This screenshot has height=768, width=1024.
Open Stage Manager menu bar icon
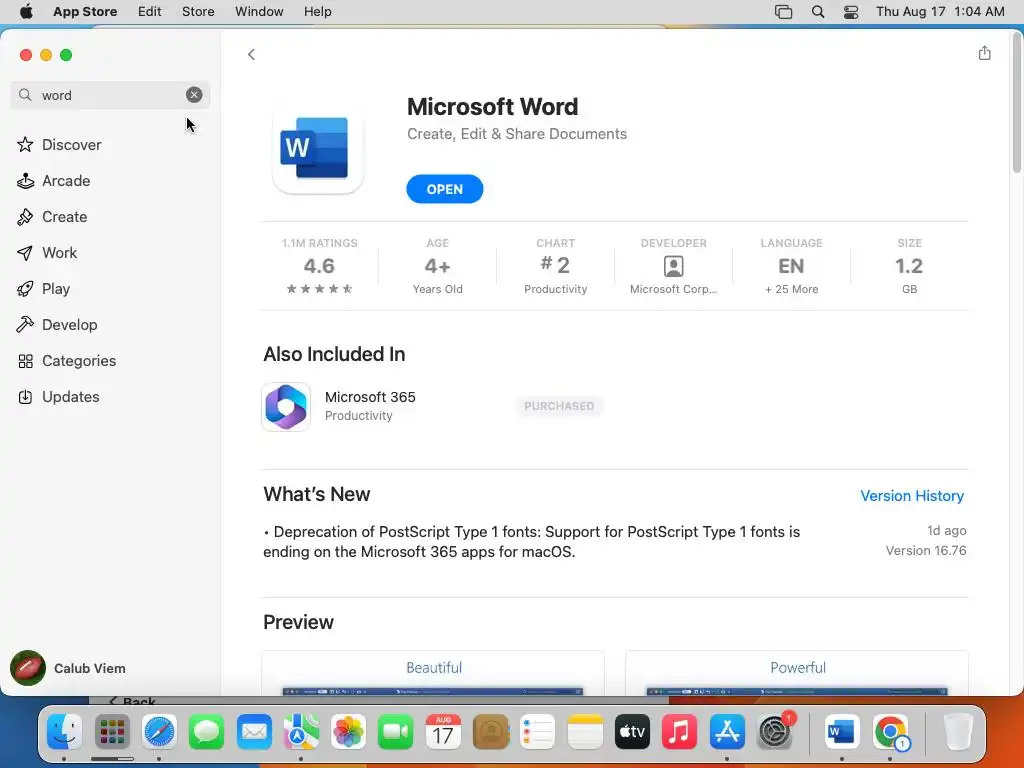click(x=783, y=12)
